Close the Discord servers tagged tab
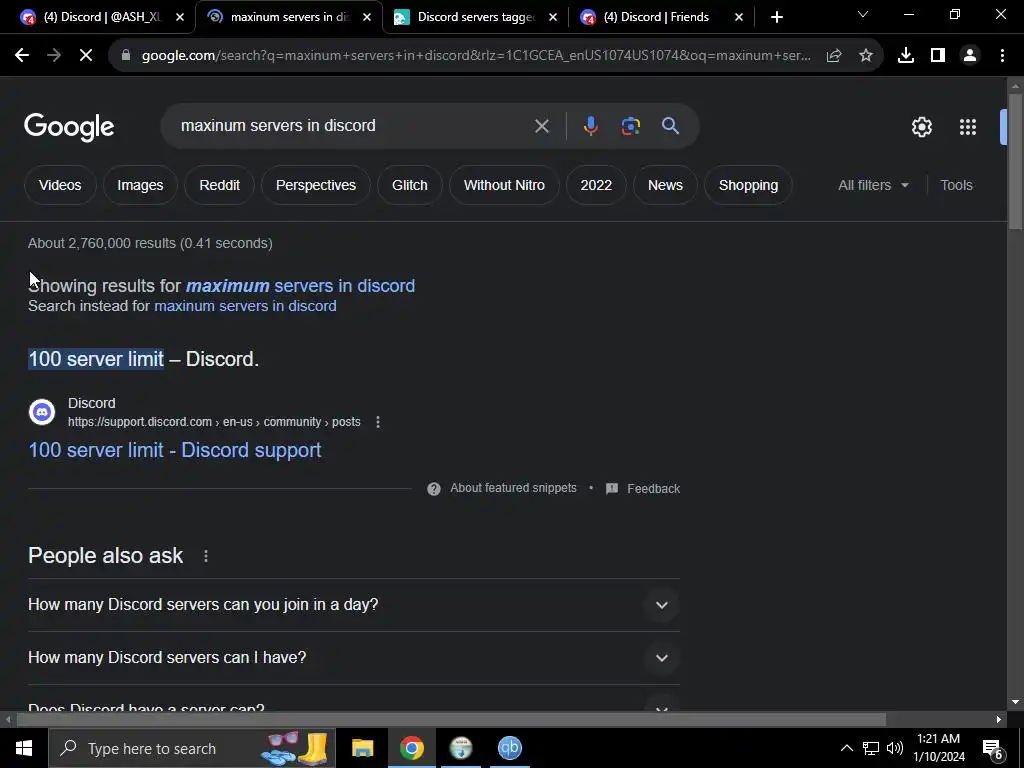 click(x=552, y=18)
